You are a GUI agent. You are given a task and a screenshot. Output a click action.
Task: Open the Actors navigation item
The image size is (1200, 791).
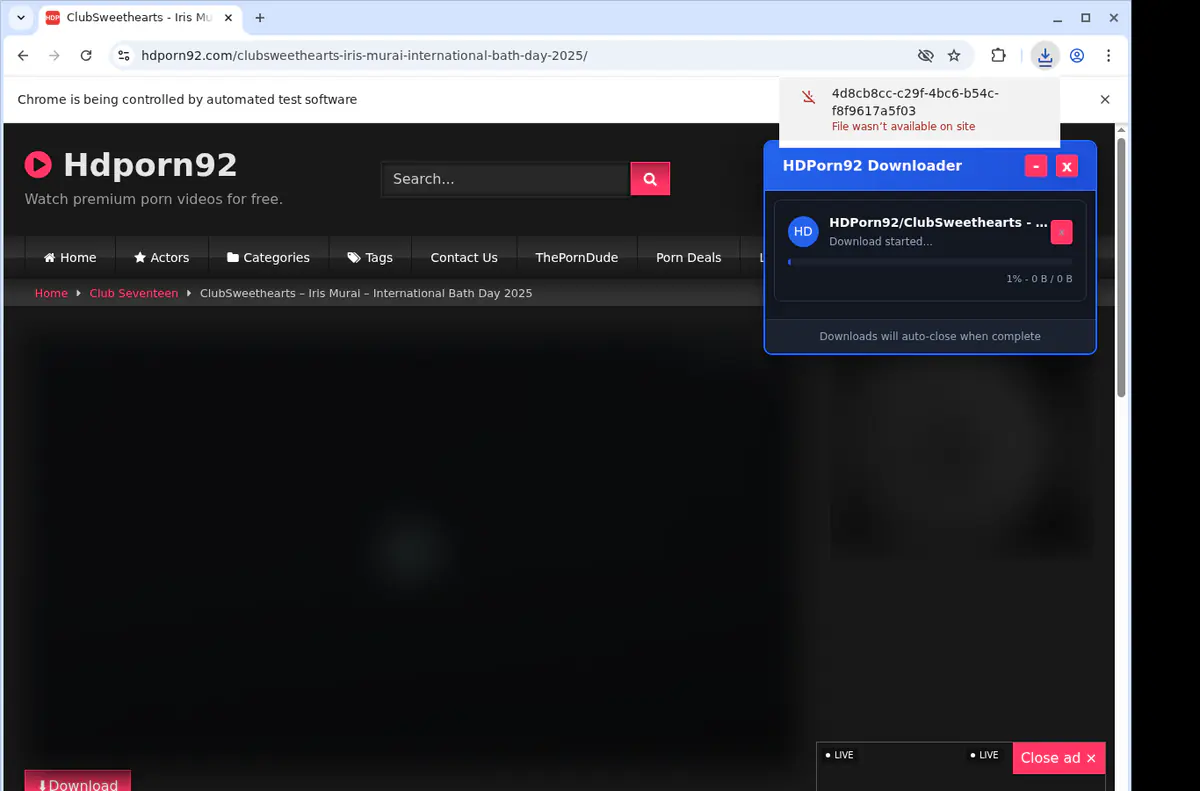(x=162, y=257)
